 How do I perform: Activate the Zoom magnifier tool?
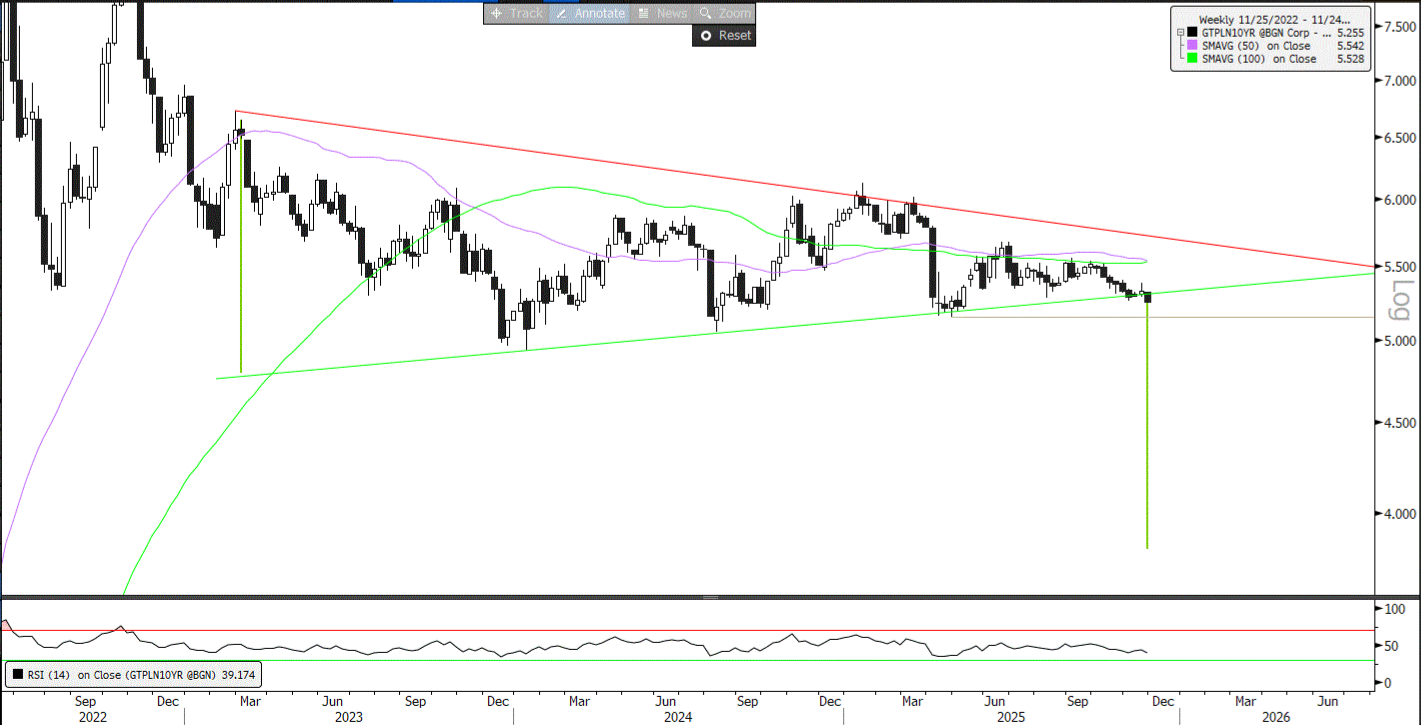[x=705, y=13]
